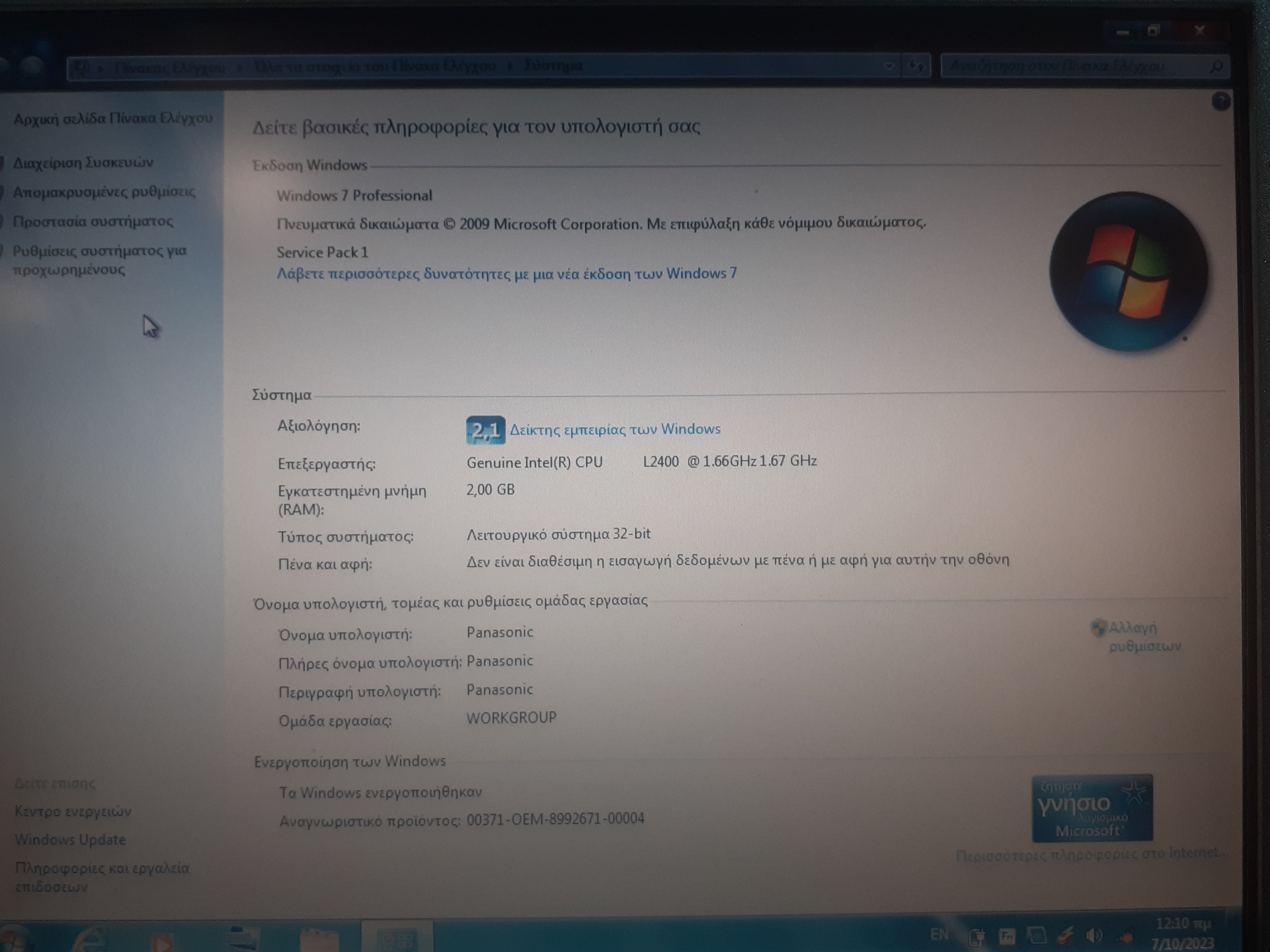Click Δείκτης εμπειρίας των Windows link
1270x952 pixels.
[x=615, y=429]
